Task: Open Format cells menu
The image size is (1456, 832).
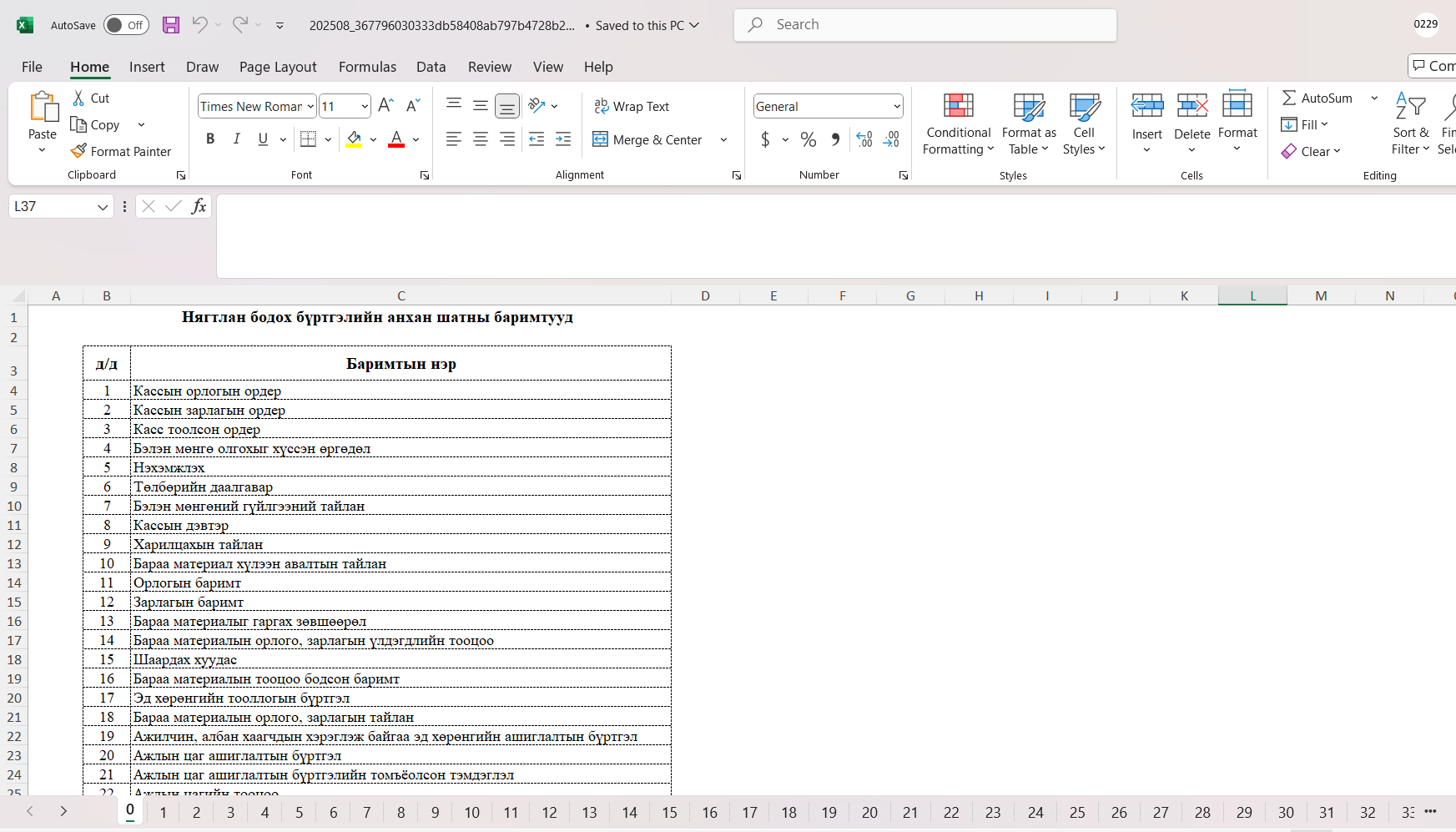Action: pyautogui.click(x=1237, y=124)
